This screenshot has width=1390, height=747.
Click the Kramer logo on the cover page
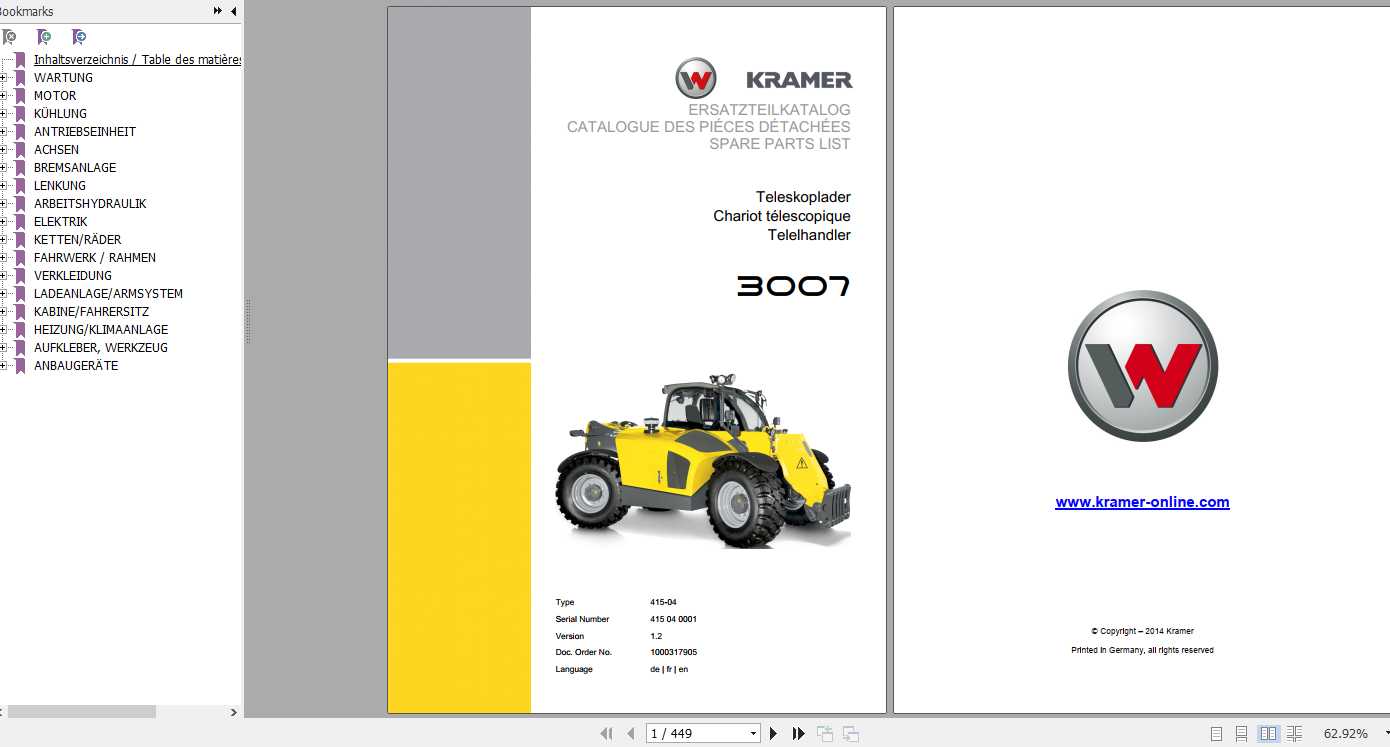(764, 78)
